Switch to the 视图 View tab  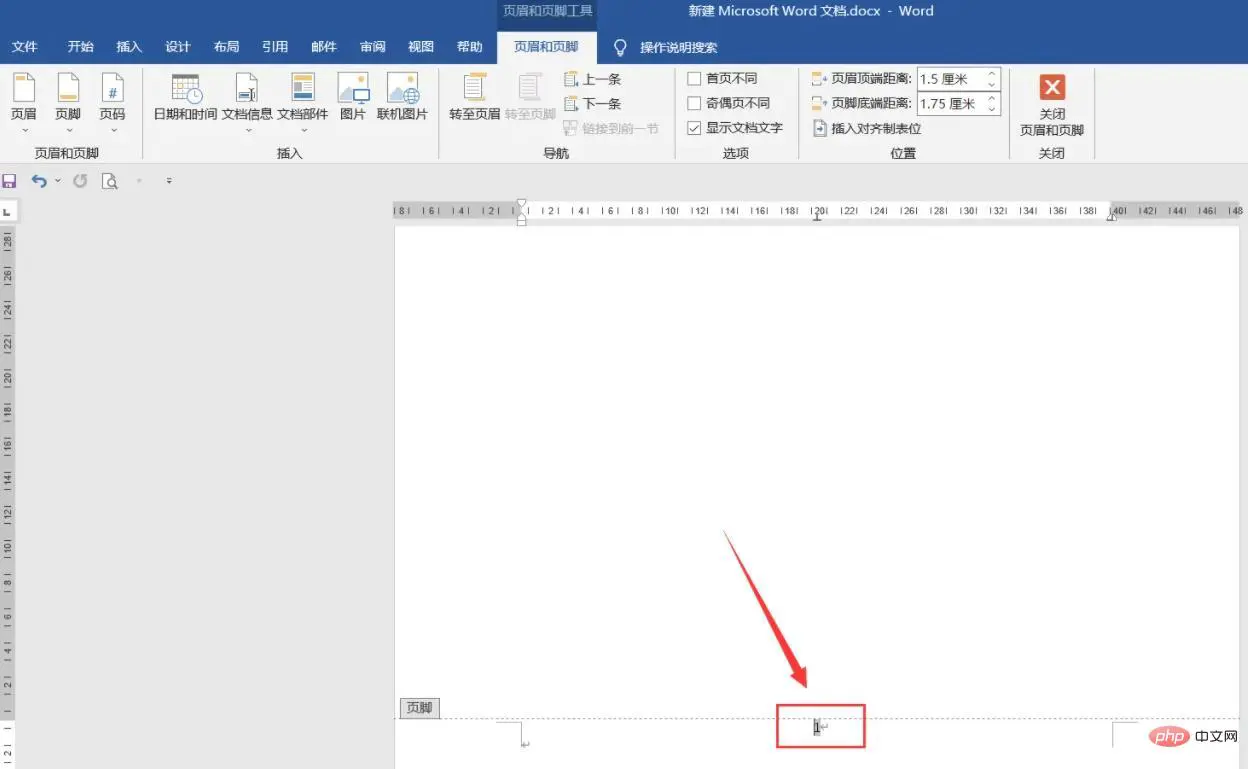click(x=421, y=47)
